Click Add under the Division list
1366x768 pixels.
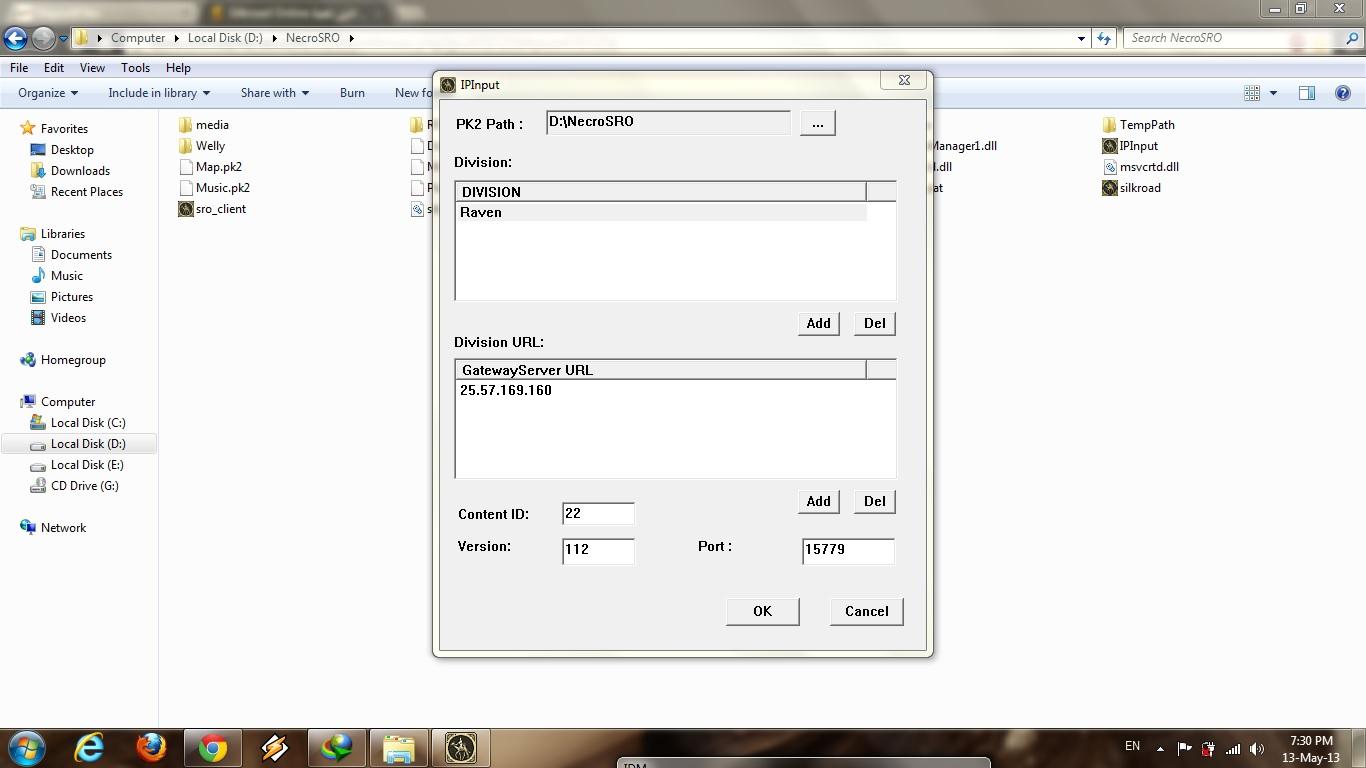click(x=818, y=323)
